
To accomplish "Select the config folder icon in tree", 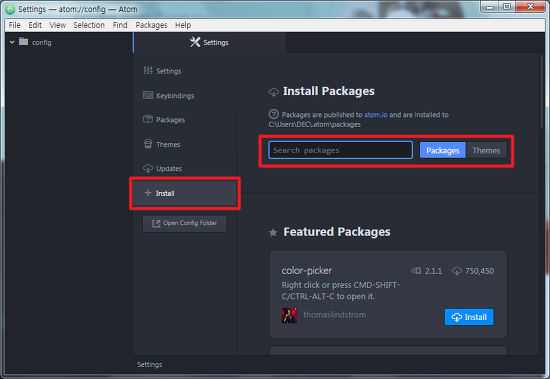I will coord(24,41).
